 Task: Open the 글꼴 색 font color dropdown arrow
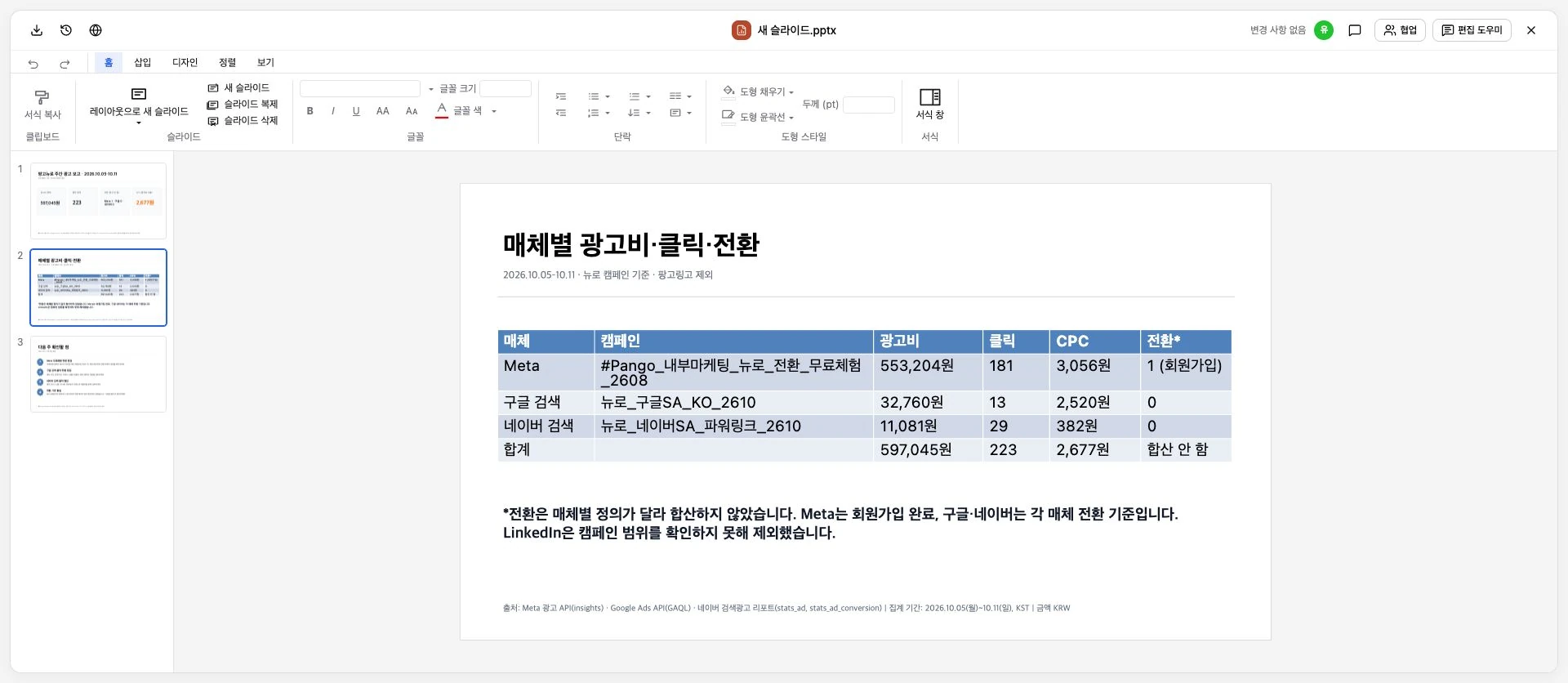point(494,111)
